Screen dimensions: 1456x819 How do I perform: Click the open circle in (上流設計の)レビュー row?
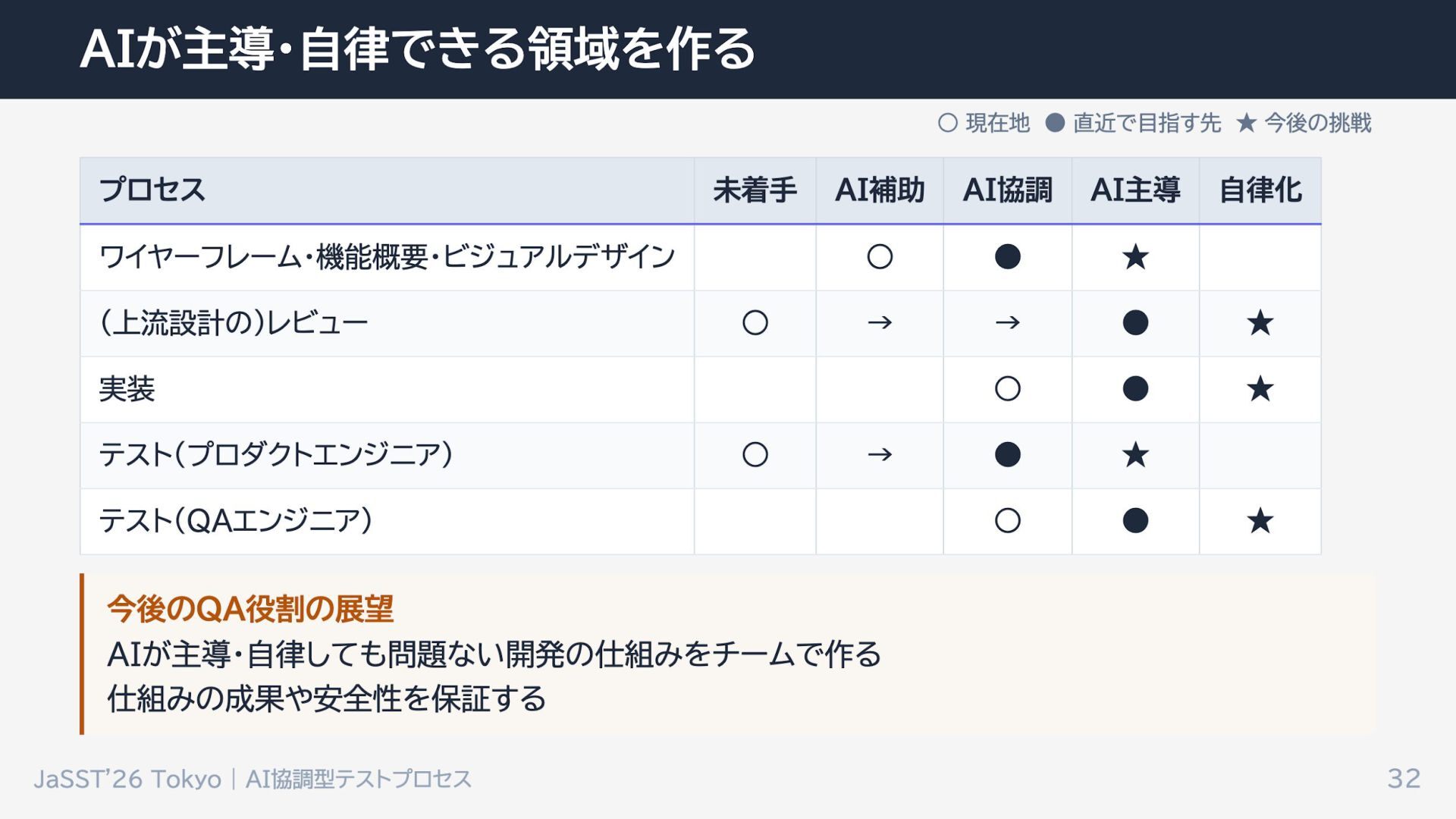(755, 323)
